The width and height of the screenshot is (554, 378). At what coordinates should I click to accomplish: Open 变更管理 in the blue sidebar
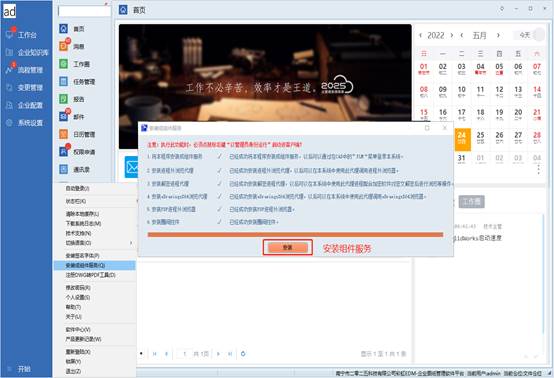click(x=24, y=88)
